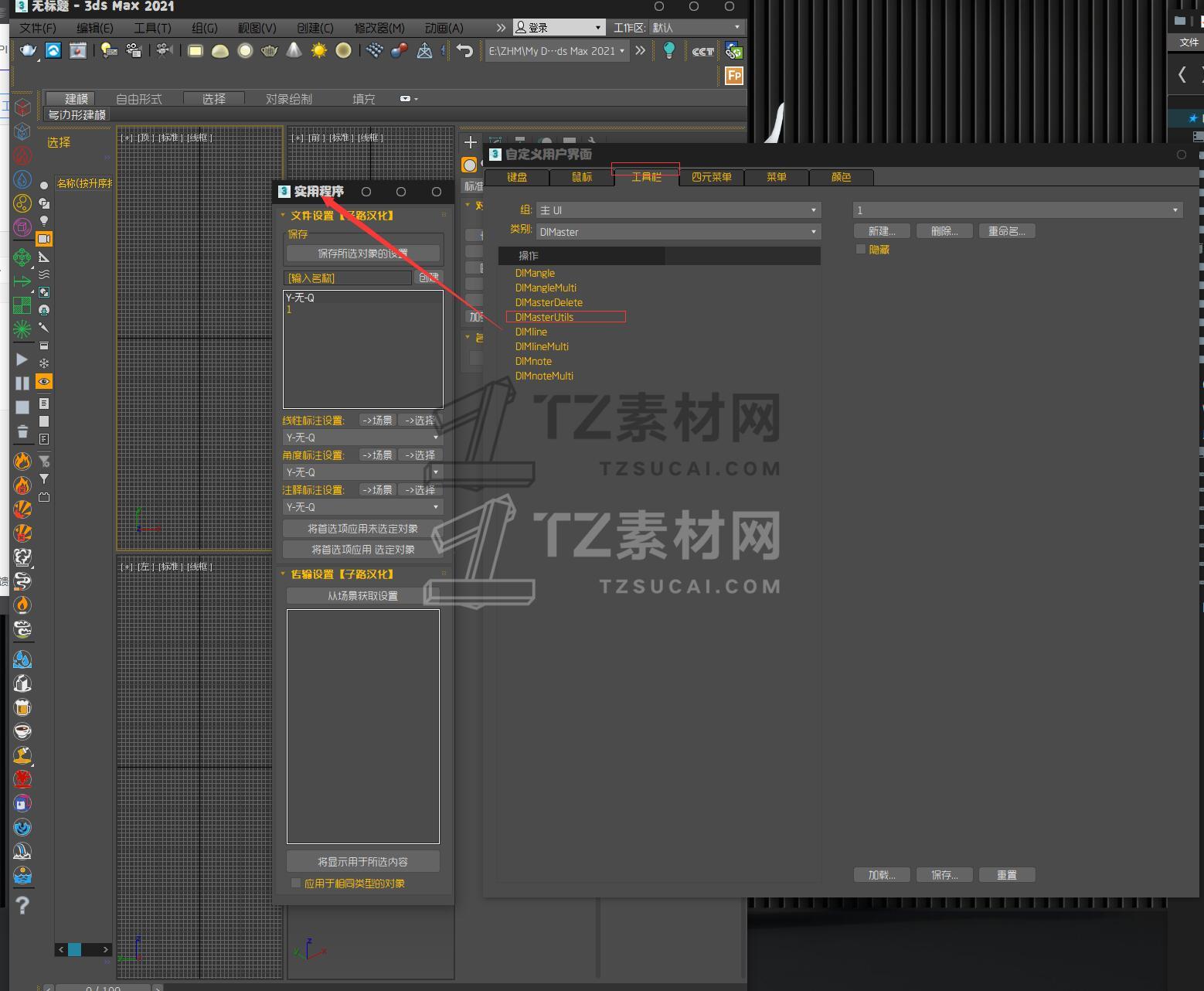Enable the 隐藏 checkbox

tap(861, 250)
